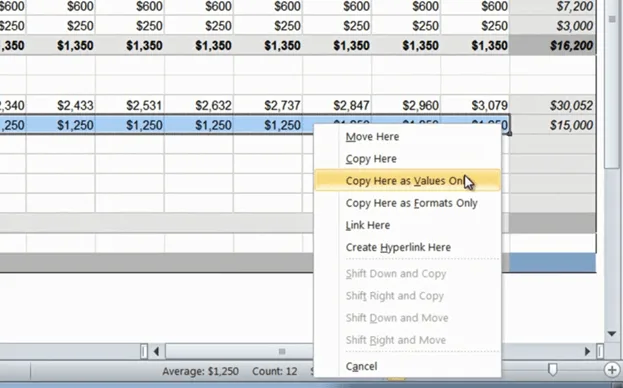Click the vertical scrollbar down arrow
Screen dimensions: 623x388
(612, 334)
